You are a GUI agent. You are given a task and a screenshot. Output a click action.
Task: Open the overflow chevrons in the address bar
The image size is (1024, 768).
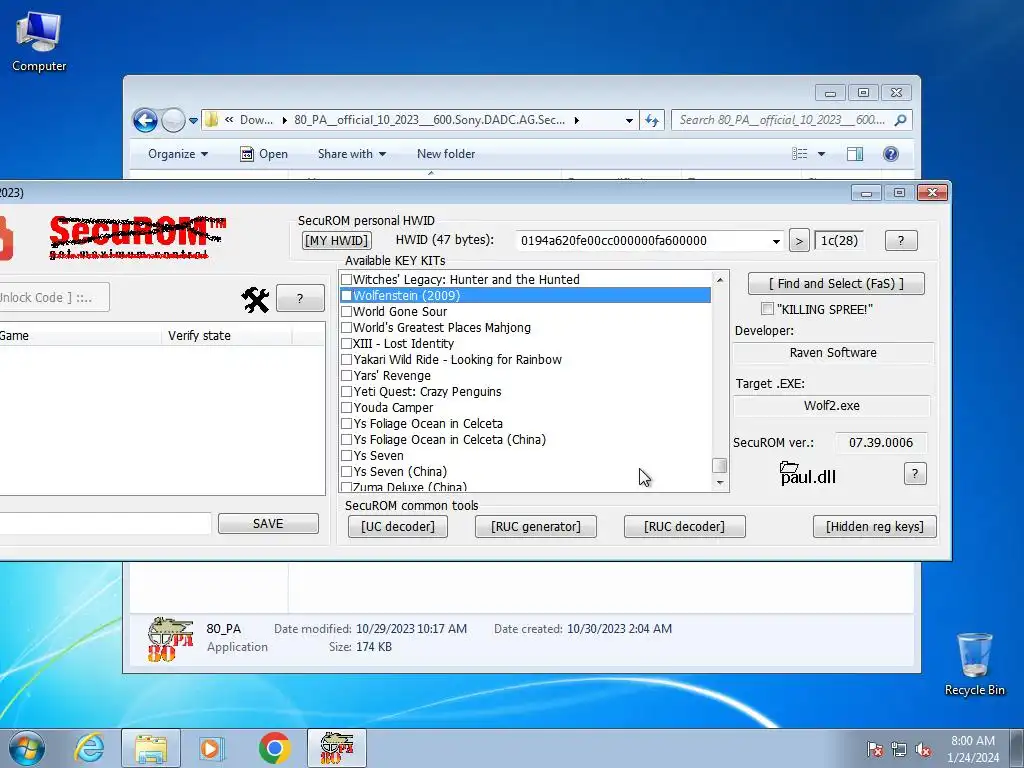click(x=229, y=120)
